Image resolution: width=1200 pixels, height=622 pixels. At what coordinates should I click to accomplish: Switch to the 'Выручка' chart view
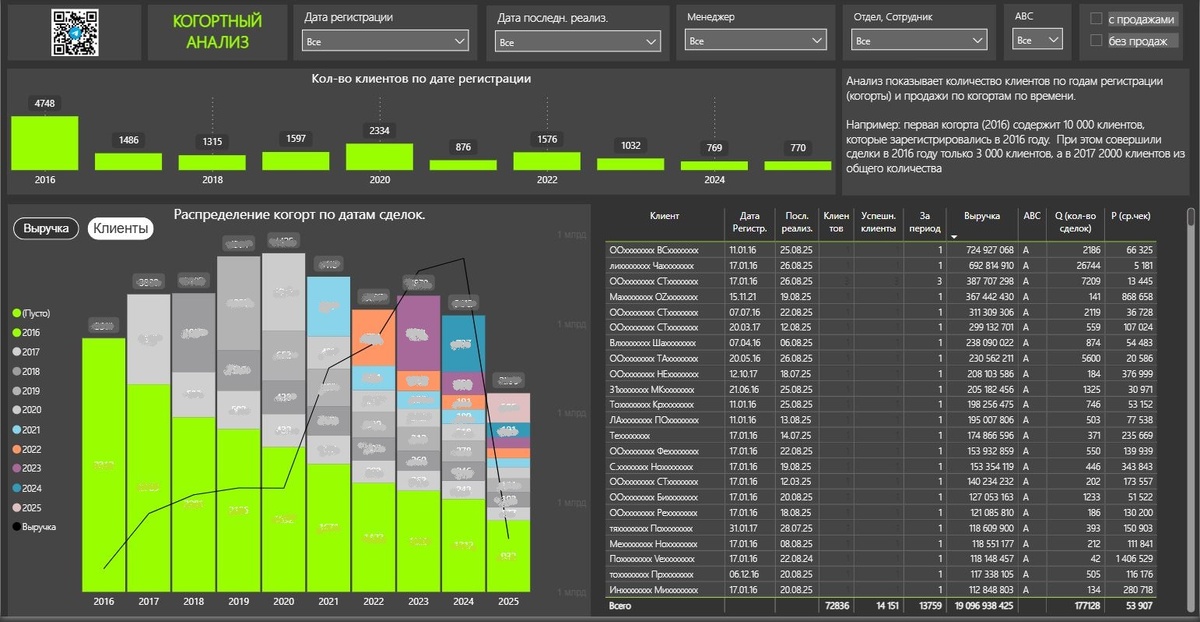44,228
